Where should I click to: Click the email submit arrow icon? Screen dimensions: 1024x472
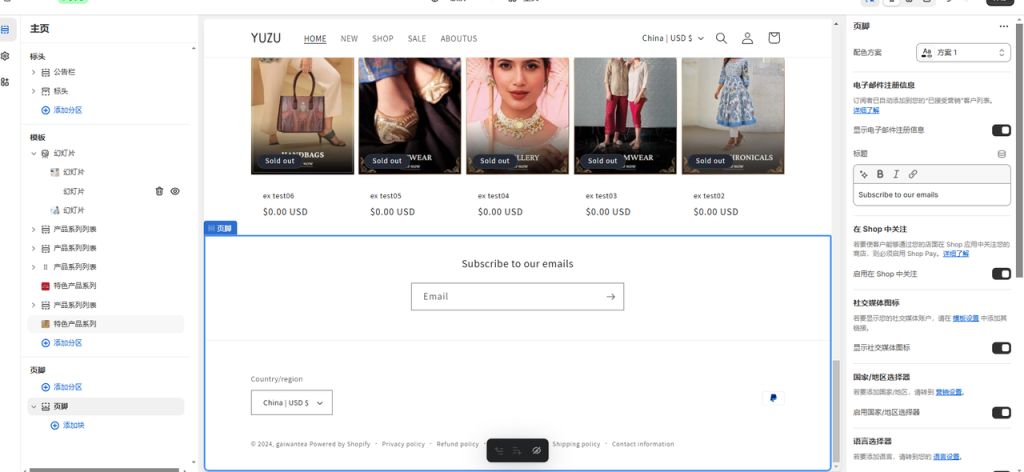coord(611,296)
